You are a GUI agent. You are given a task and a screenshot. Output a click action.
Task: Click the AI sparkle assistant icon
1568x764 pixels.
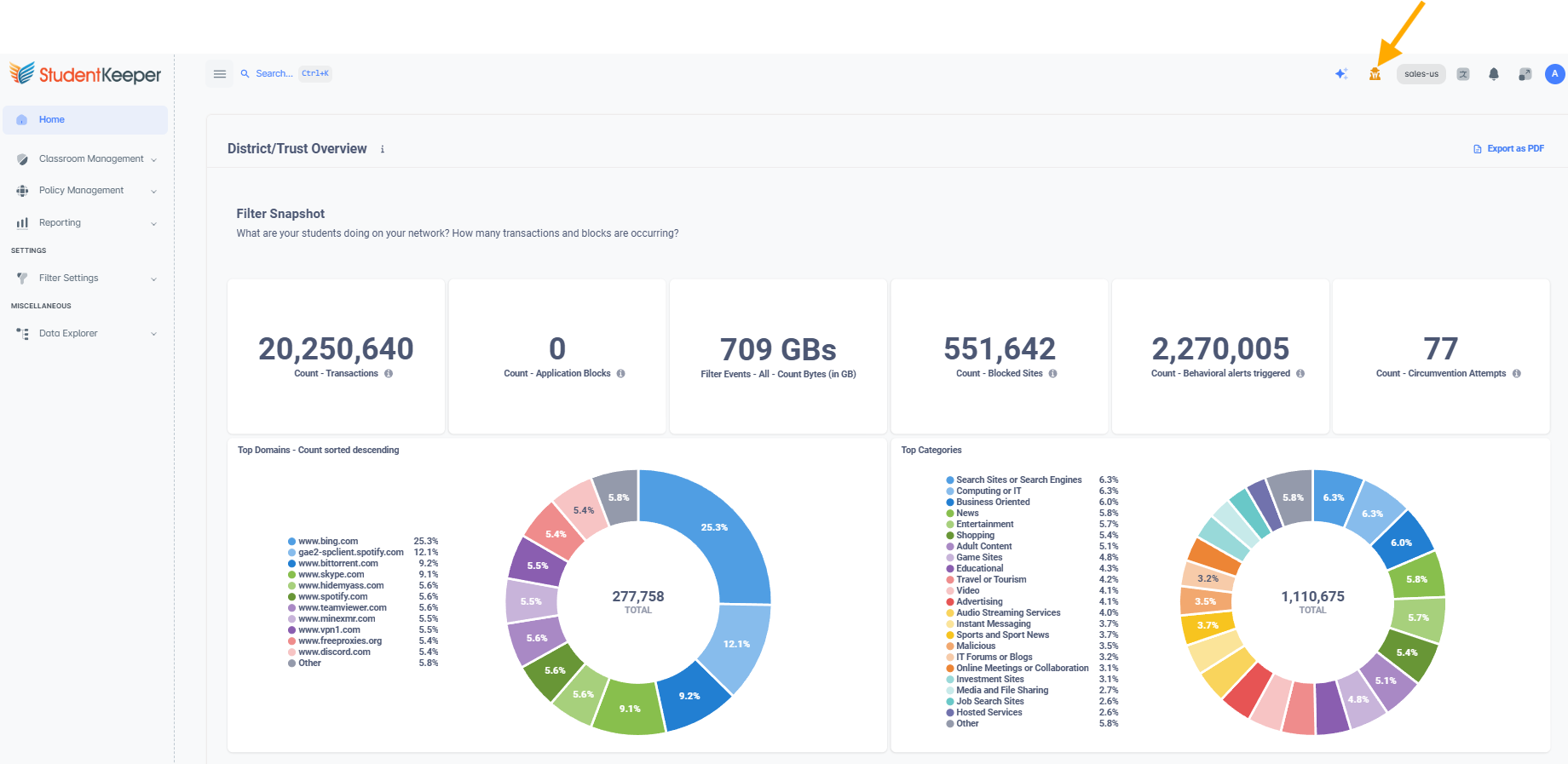pos(1340,74)
